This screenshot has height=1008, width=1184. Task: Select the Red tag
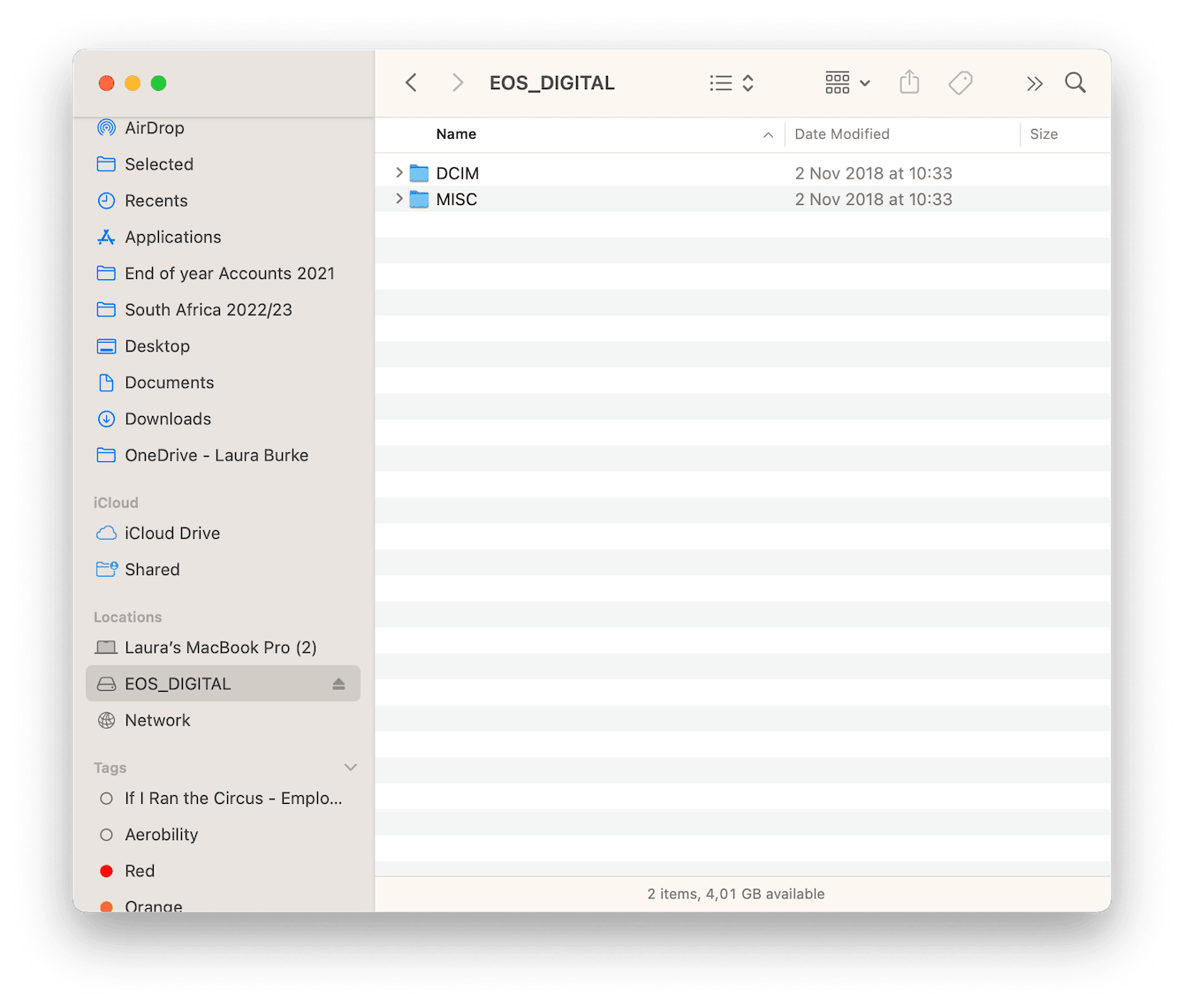click(x=140, y=871)
